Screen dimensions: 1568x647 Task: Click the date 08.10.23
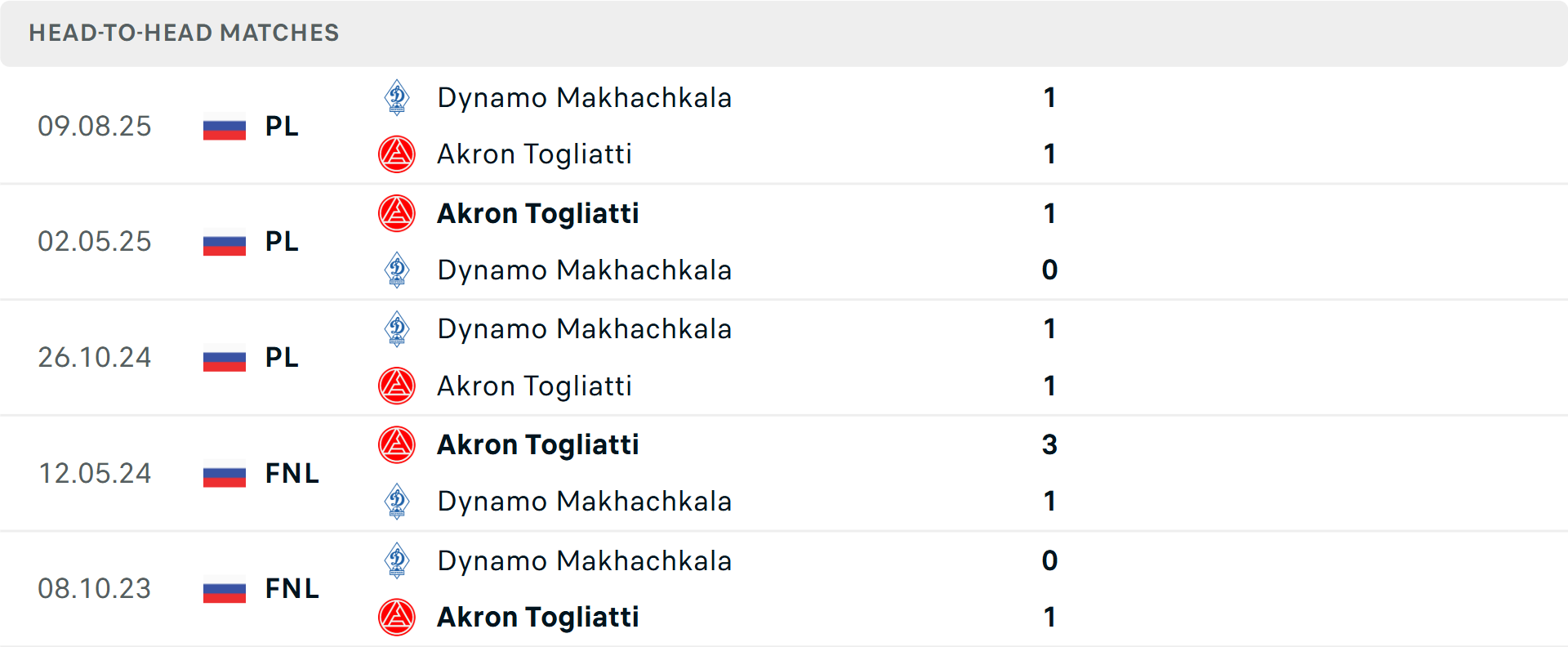pos(95,589)
